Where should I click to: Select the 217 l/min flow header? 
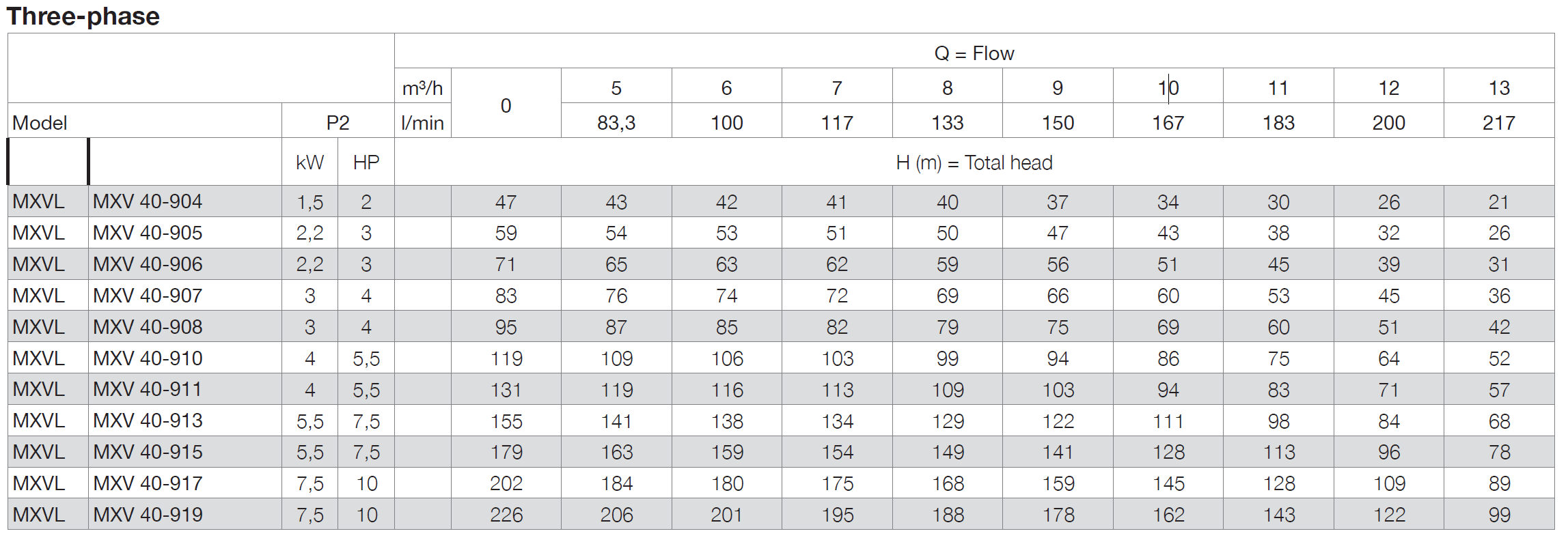coord(1498,123)
